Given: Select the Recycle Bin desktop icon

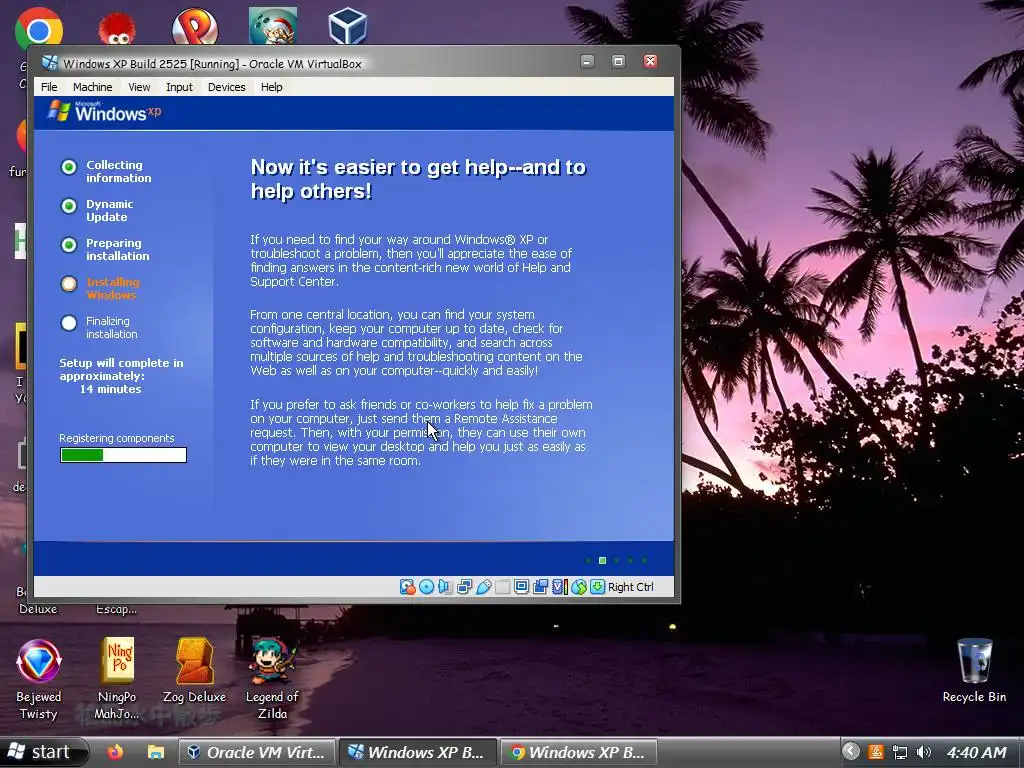Looking at the screenshot, I should (x=974, y=671).
